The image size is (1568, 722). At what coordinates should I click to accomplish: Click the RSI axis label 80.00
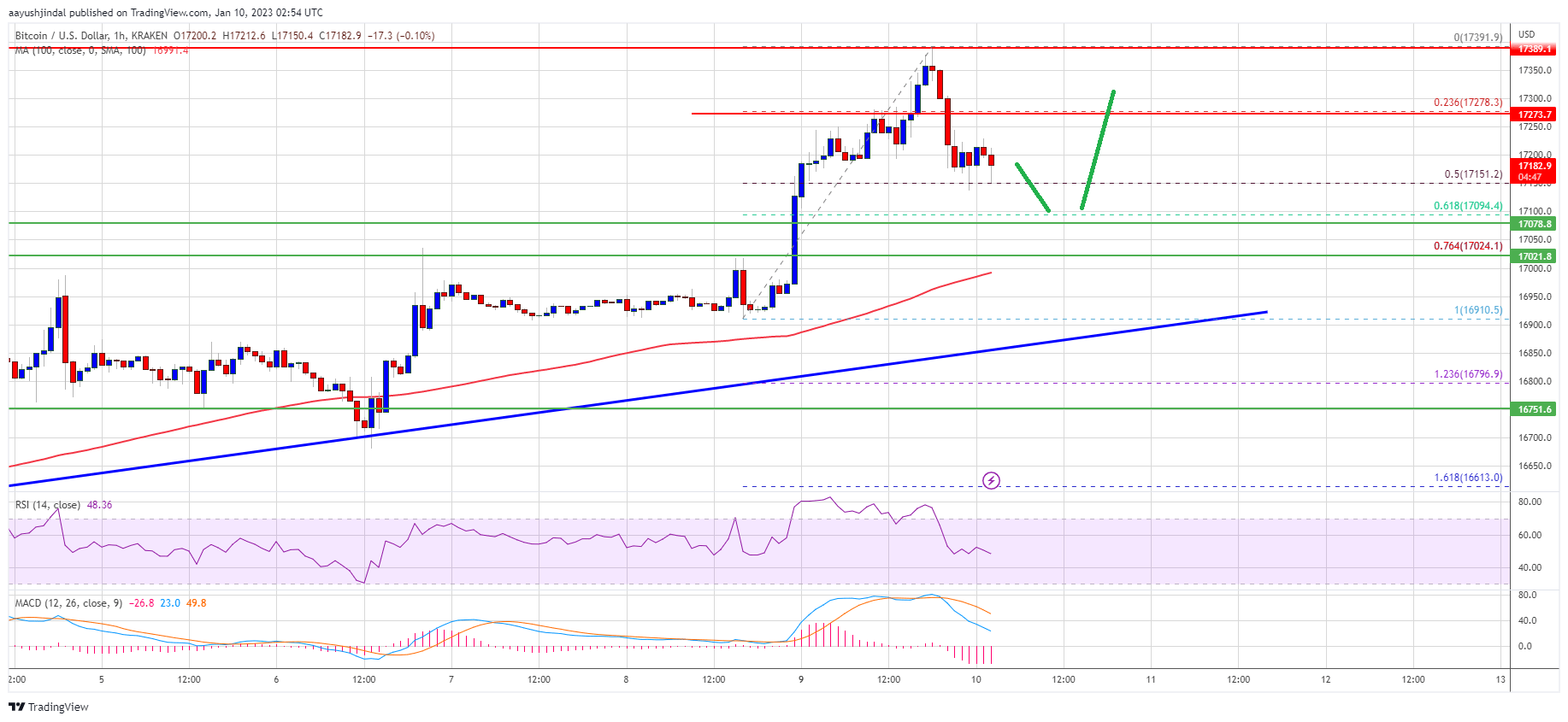coord(1530,502)
